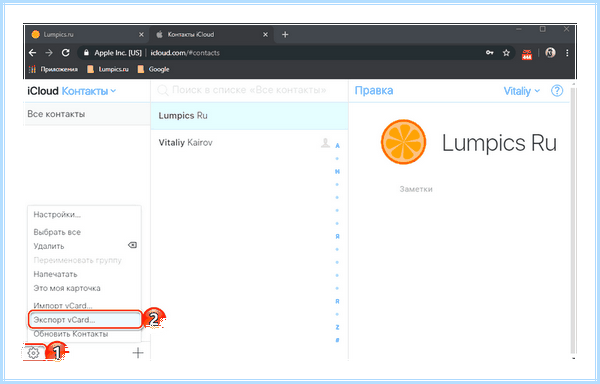View site security lock info
This screenshot has width=600, height=384.
pyautogui.click(x=86, y=53)
